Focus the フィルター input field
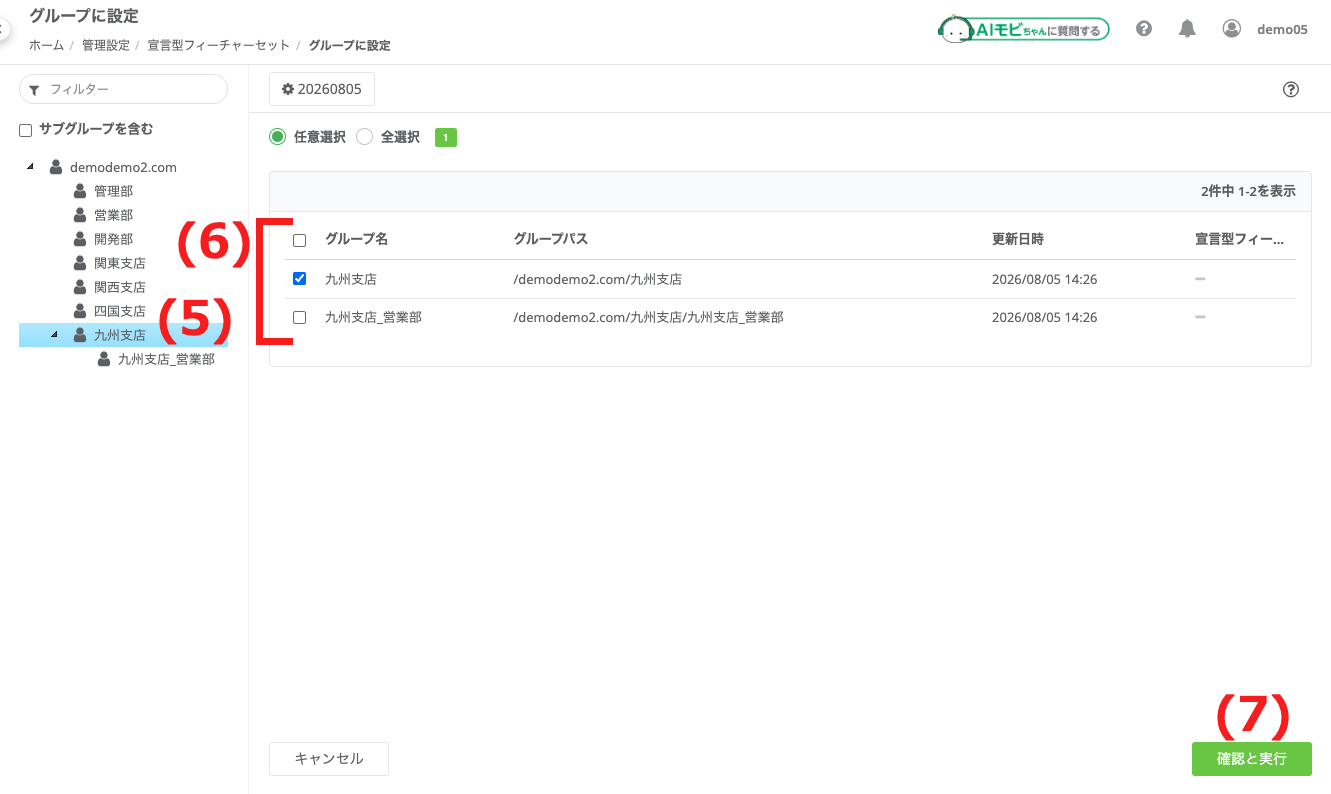 [x=124, y=89]
